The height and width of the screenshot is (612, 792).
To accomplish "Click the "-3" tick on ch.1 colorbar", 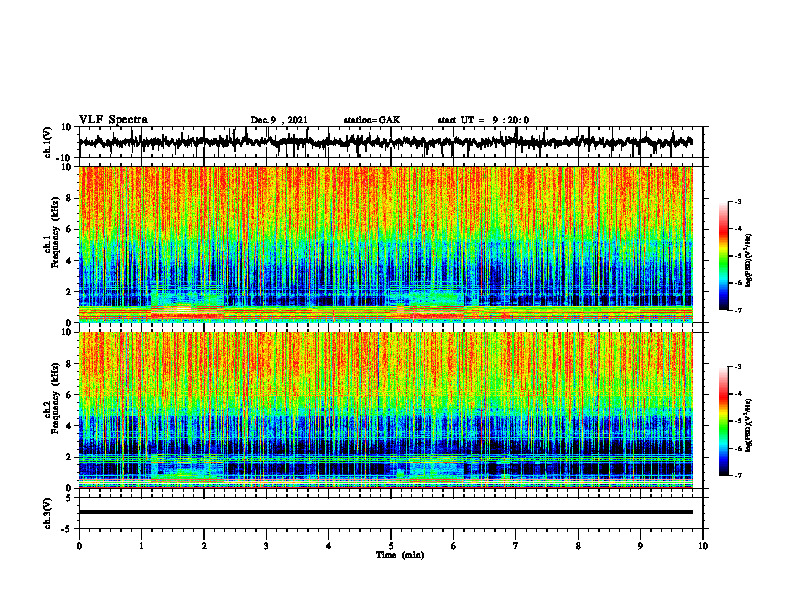I will [737, 202].
